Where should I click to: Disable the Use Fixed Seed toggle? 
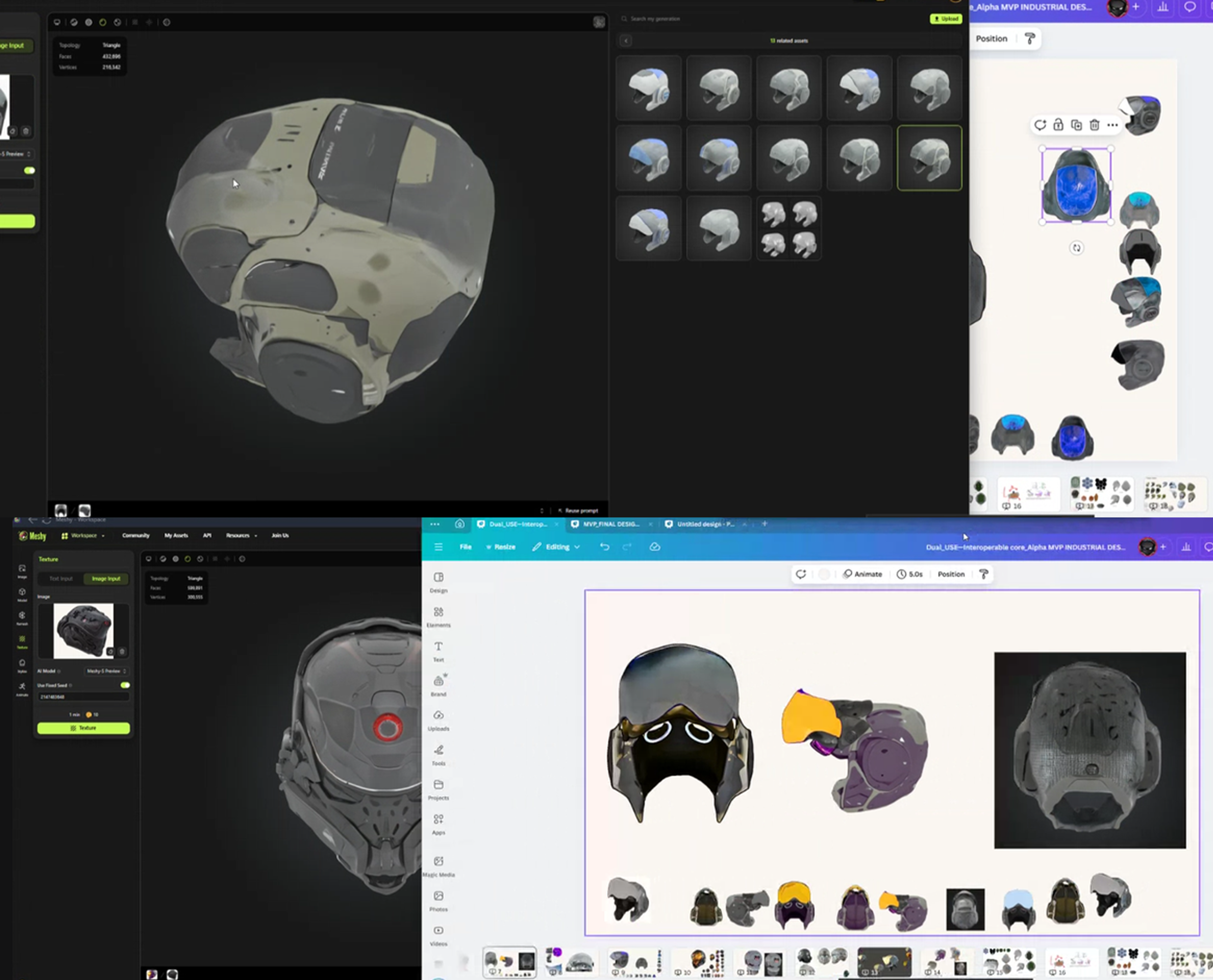(x=125, y=685)
